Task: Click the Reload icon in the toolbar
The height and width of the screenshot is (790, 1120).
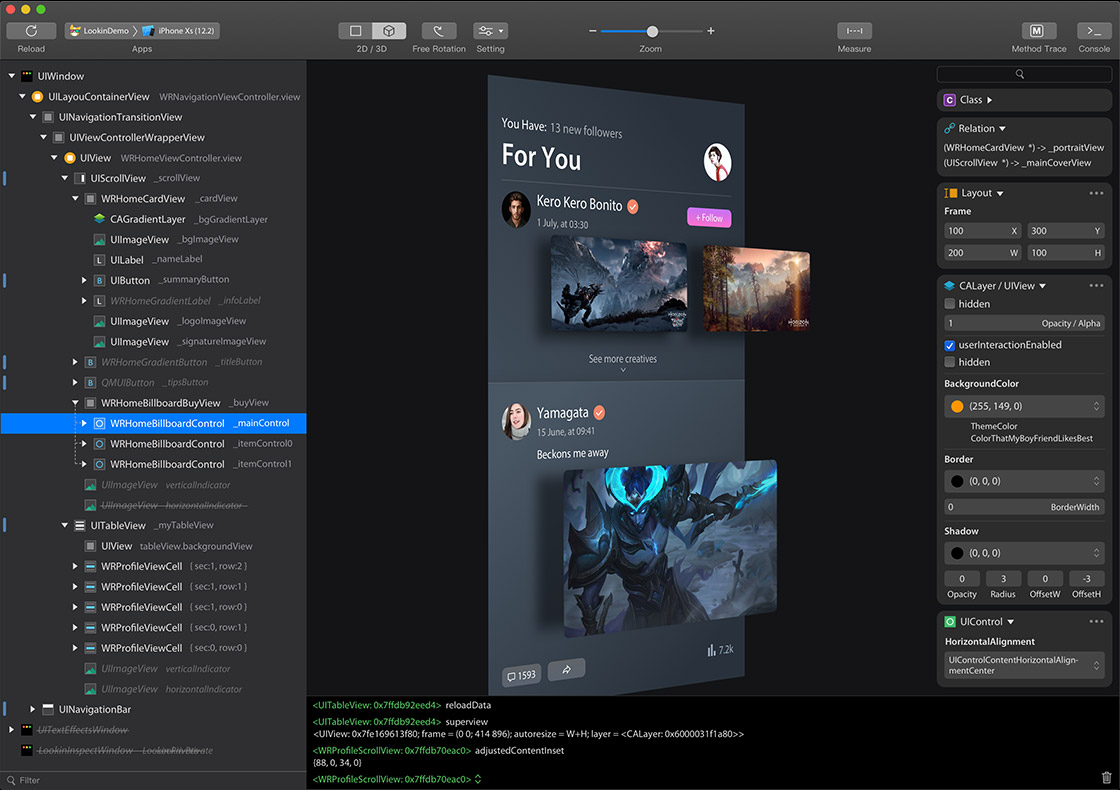Action: tap(31, 31)
